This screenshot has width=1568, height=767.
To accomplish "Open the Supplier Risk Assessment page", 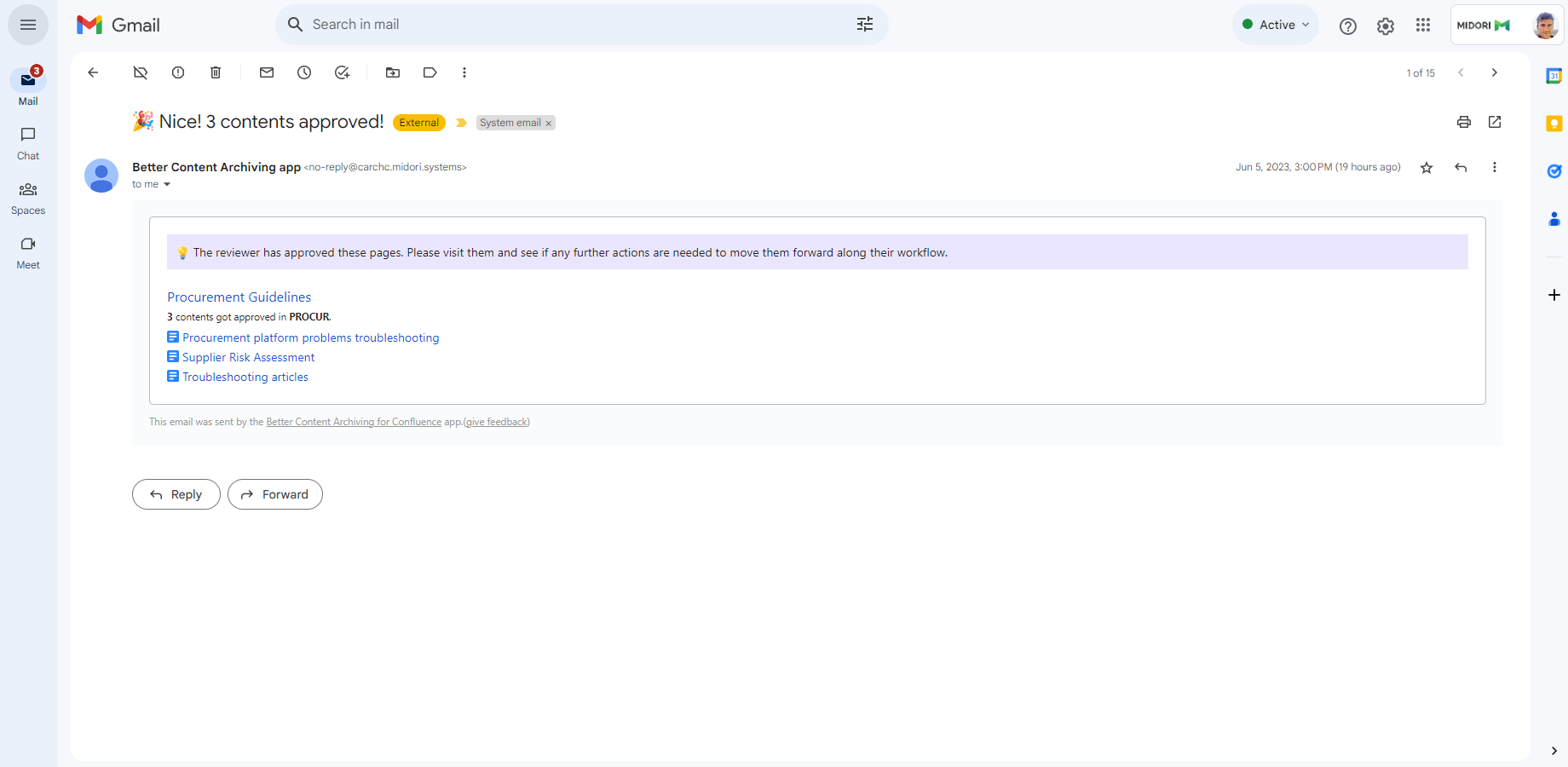I will [248, 356].
